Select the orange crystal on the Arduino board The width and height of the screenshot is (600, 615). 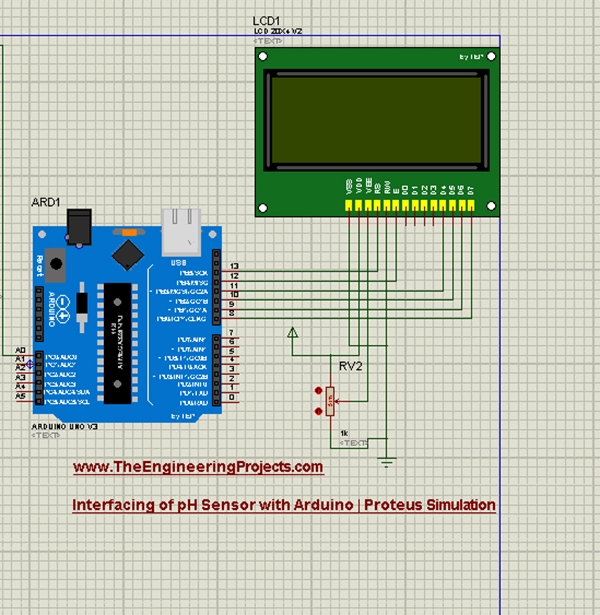(129, 233)
